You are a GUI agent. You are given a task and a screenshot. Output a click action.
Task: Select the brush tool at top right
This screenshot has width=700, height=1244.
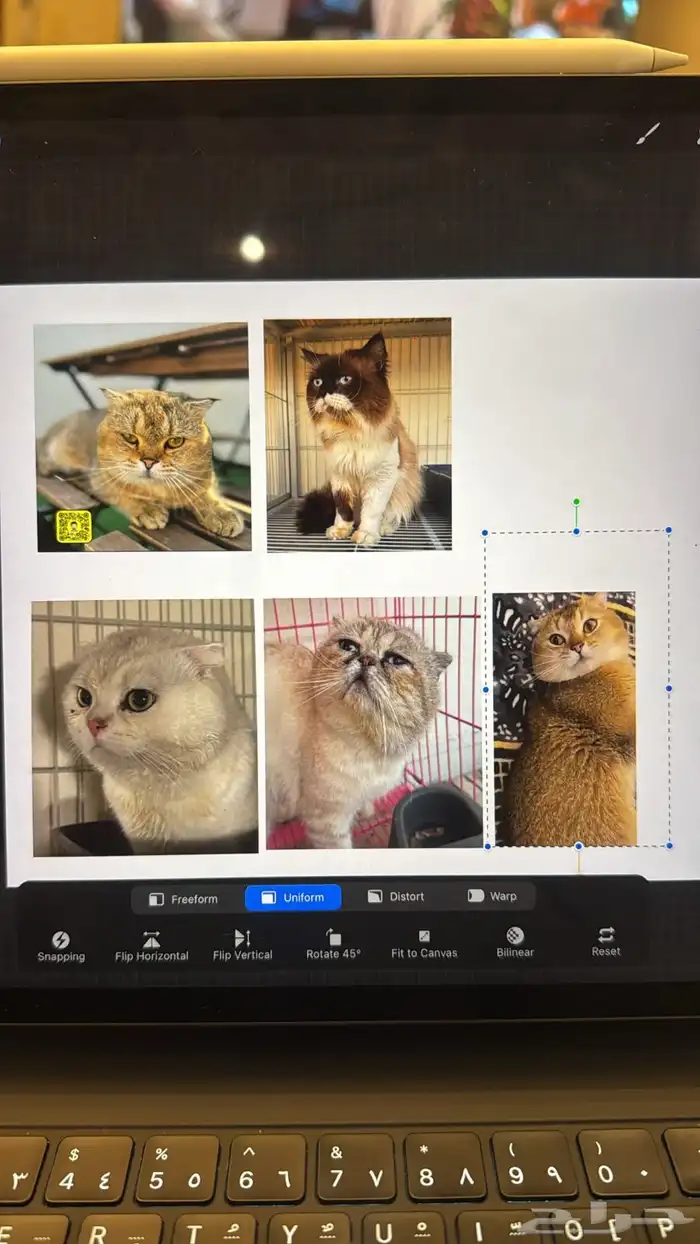[x=649, y=134]
